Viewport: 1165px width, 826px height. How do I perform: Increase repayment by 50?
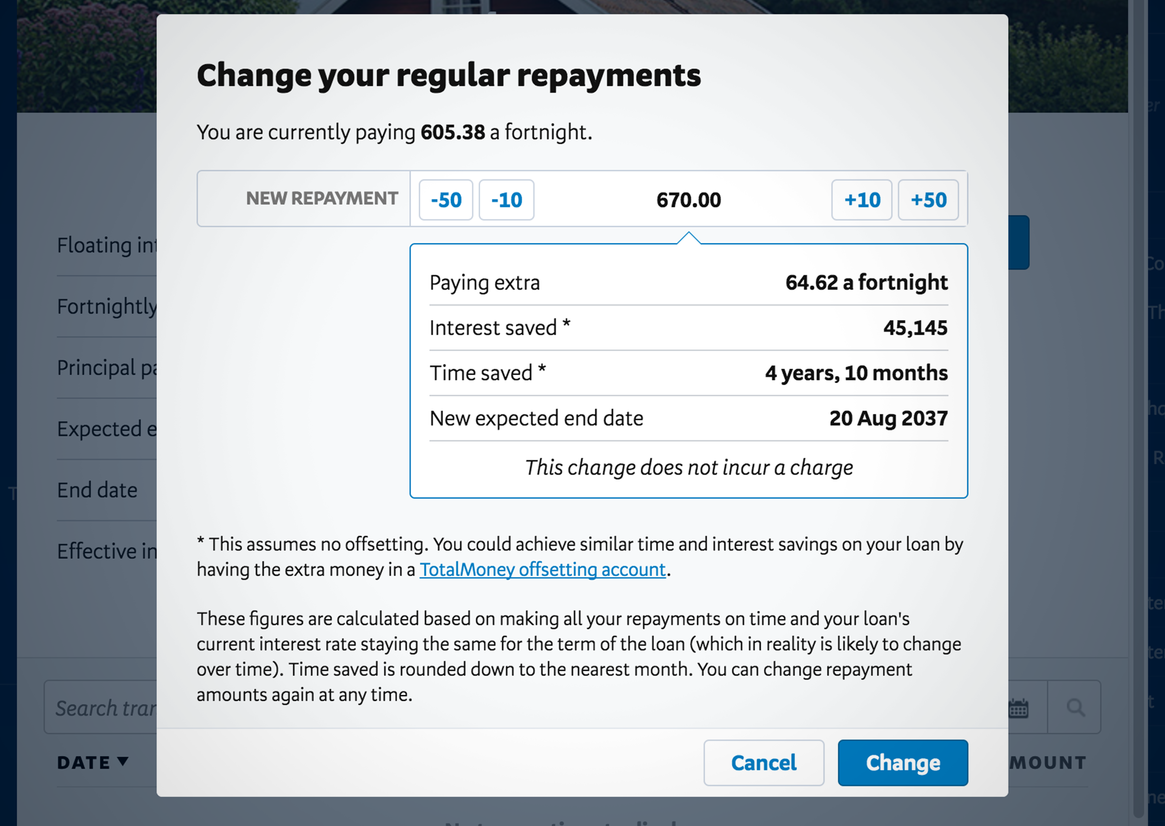(928, 200)
